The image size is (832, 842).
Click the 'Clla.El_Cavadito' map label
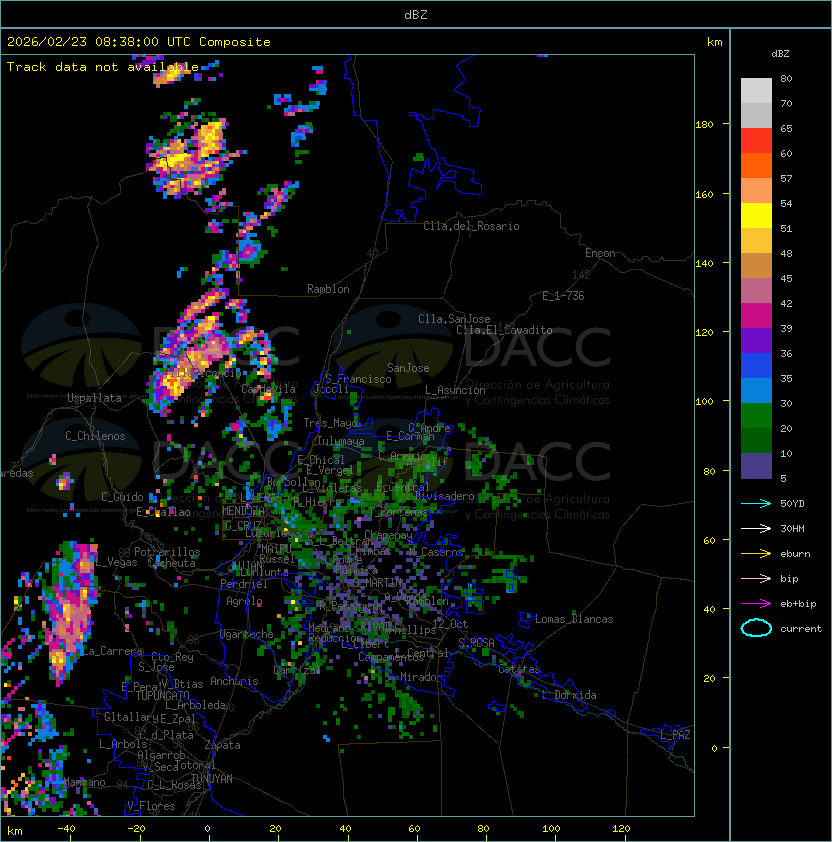tap(504, 330)
